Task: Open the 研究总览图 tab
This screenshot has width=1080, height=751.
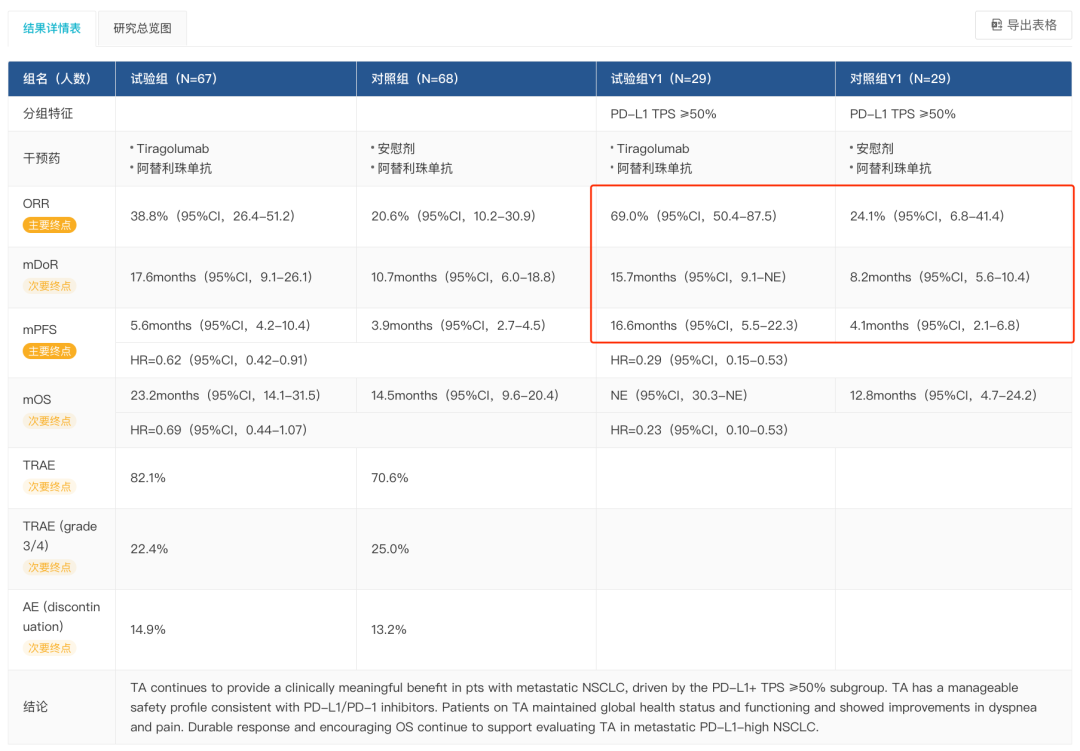Action: 142,28
